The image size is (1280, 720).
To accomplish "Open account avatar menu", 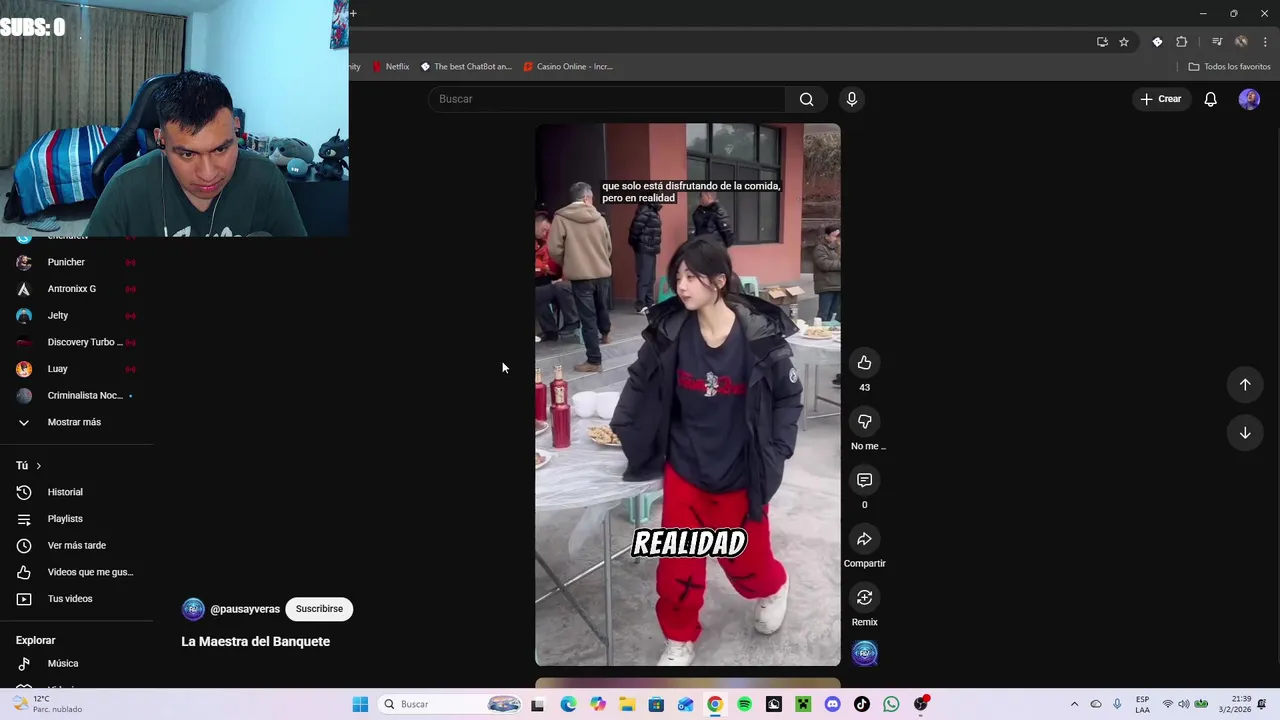I will [1249, 99].
